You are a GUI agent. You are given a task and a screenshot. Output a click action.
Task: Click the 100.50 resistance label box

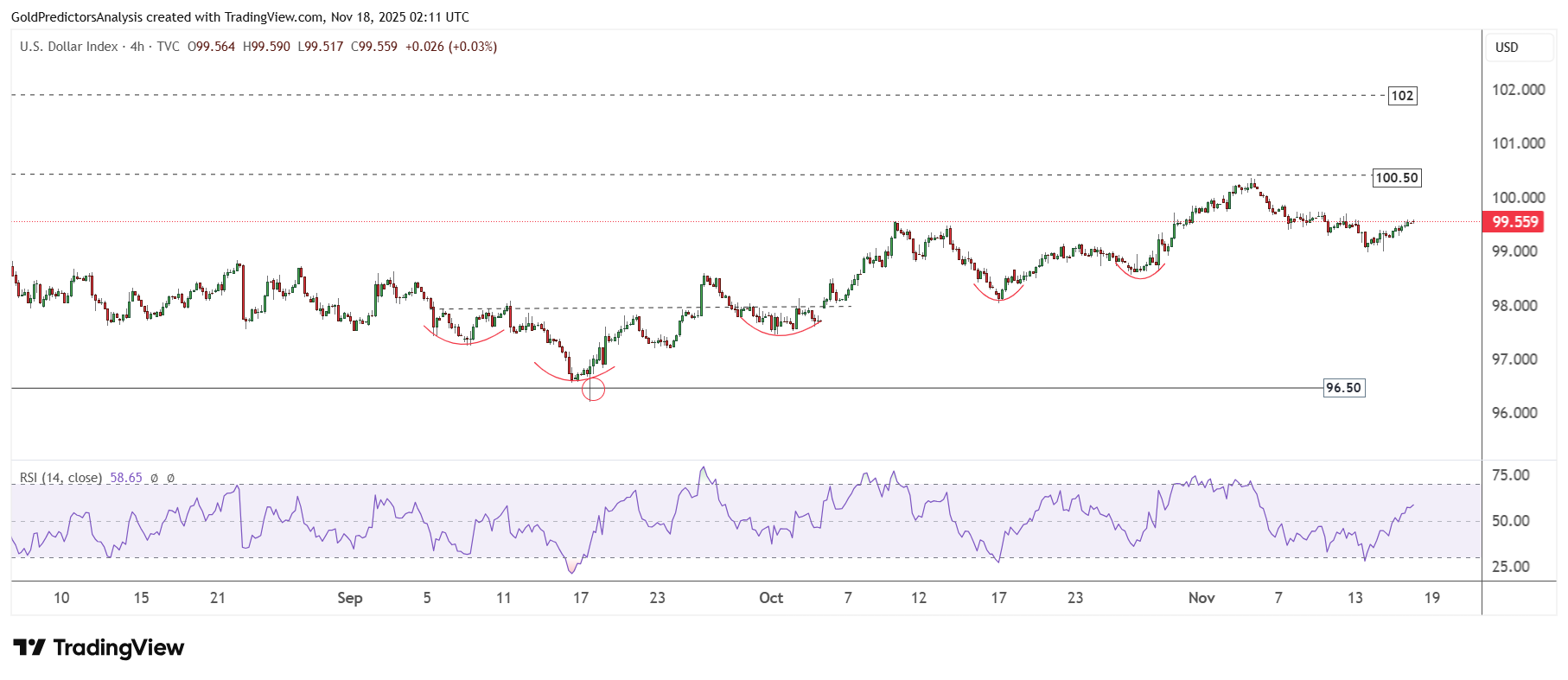(1396, 178)
